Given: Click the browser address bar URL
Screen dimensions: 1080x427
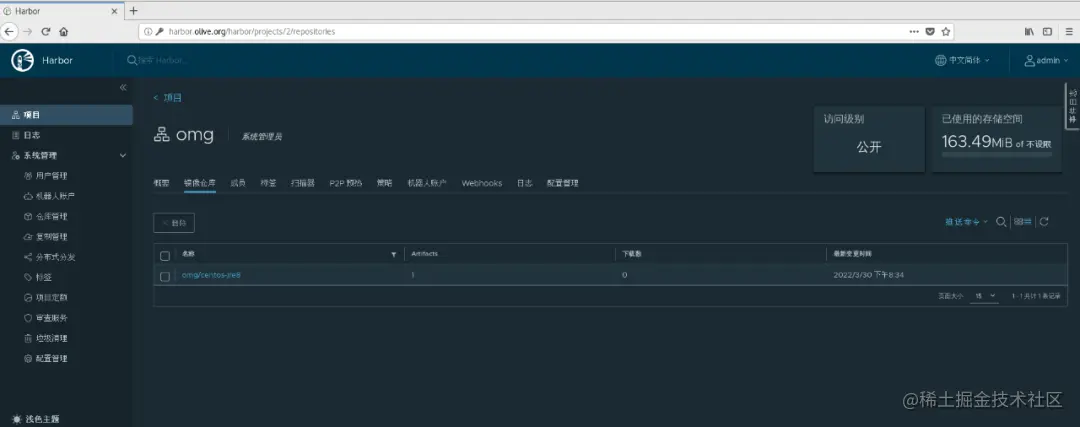Looking at the screenshot, I should [251, 32].
